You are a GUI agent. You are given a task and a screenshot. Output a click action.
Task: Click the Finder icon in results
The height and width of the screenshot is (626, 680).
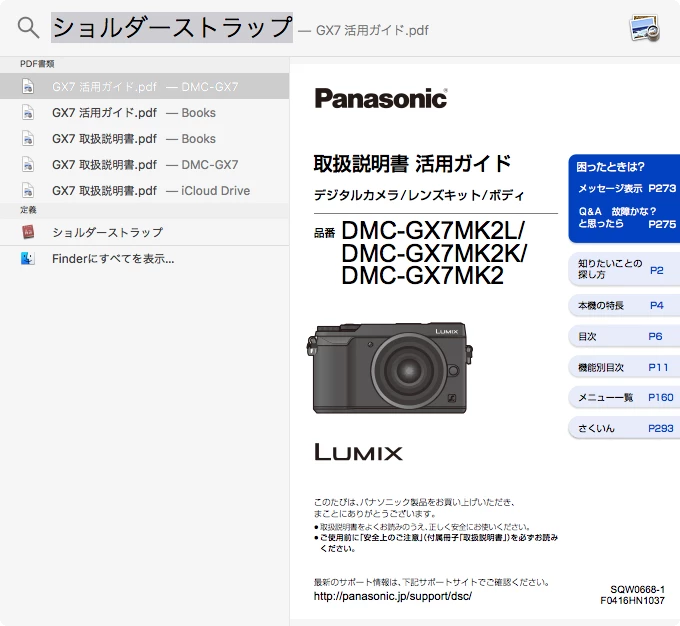28,259
